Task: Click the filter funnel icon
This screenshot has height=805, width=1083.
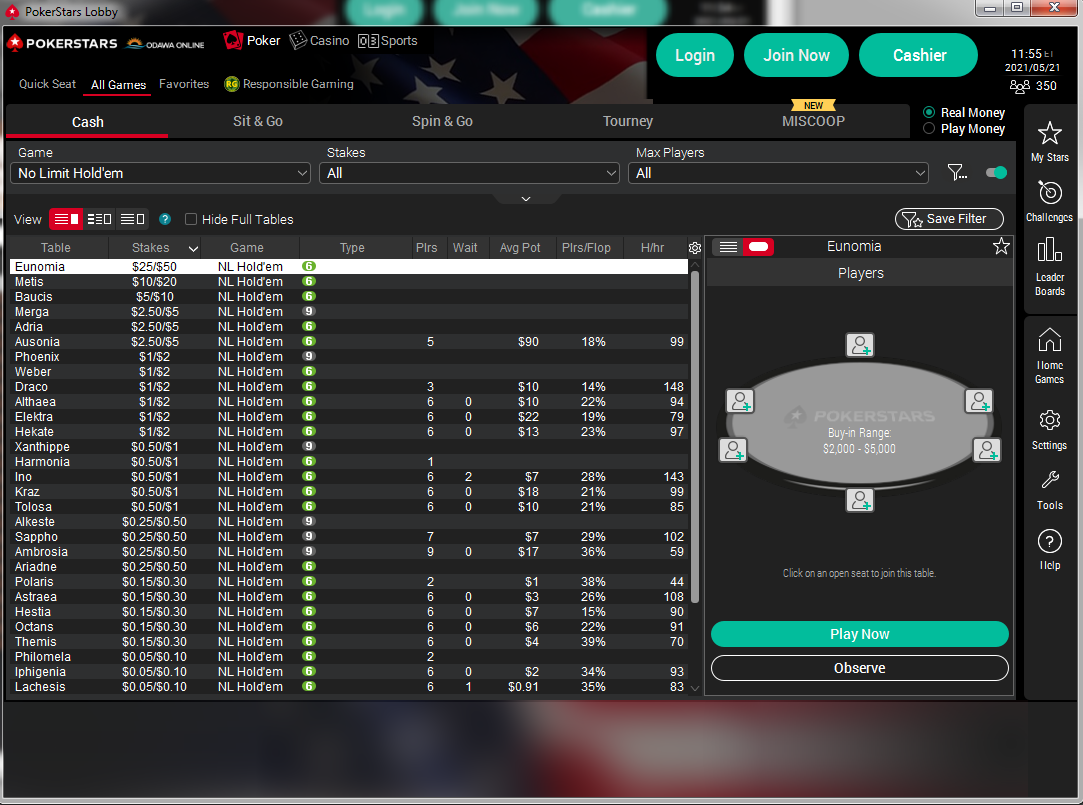Action: tap(957, 172)
